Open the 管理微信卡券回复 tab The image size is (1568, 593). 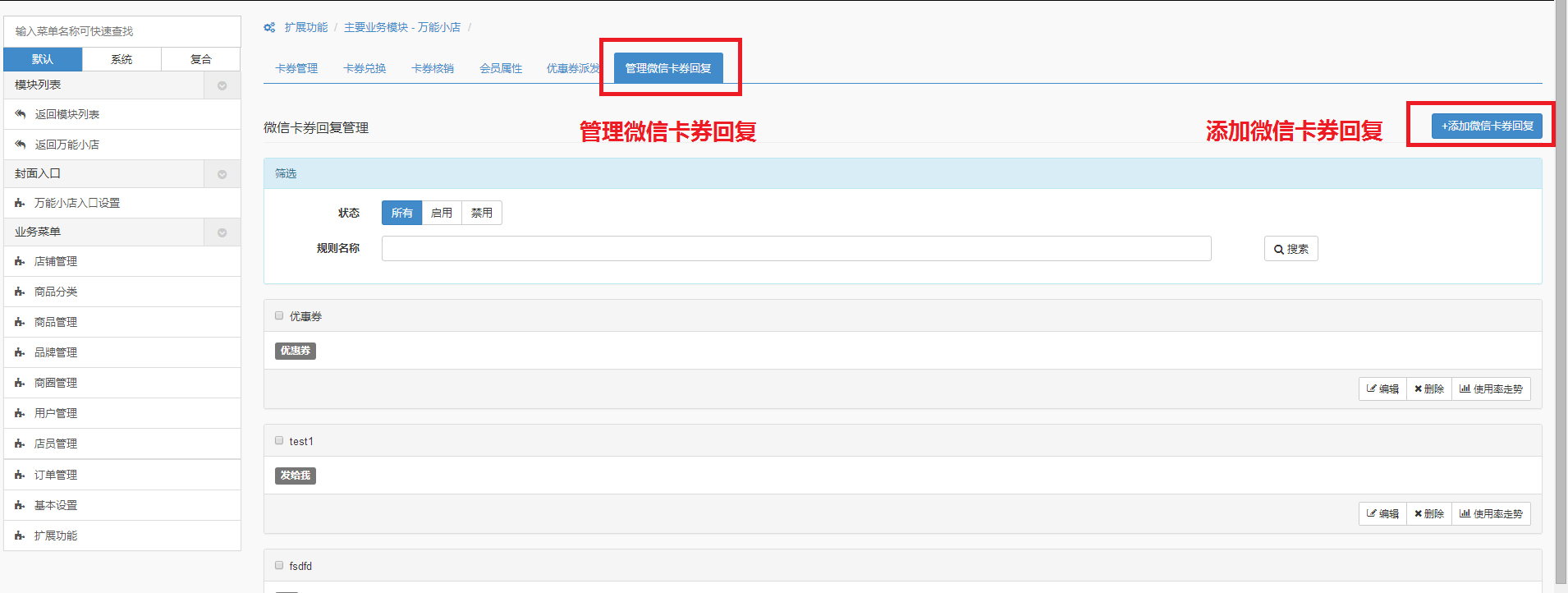pos(668,68)
